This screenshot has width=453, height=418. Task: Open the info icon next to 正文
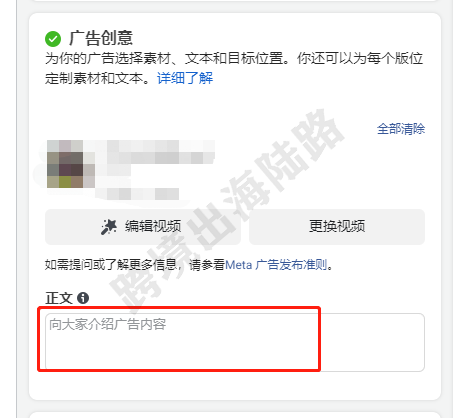coord(83,298)
